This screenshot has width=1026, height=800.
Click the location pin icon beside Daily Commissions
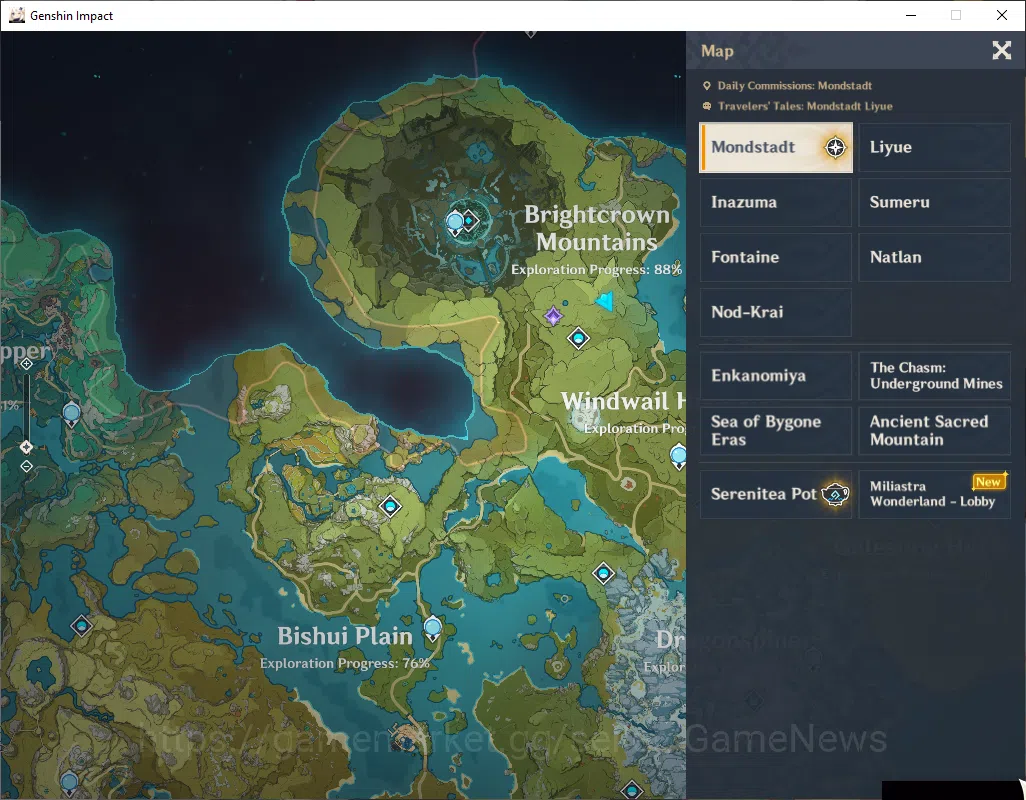coord(707,86)
